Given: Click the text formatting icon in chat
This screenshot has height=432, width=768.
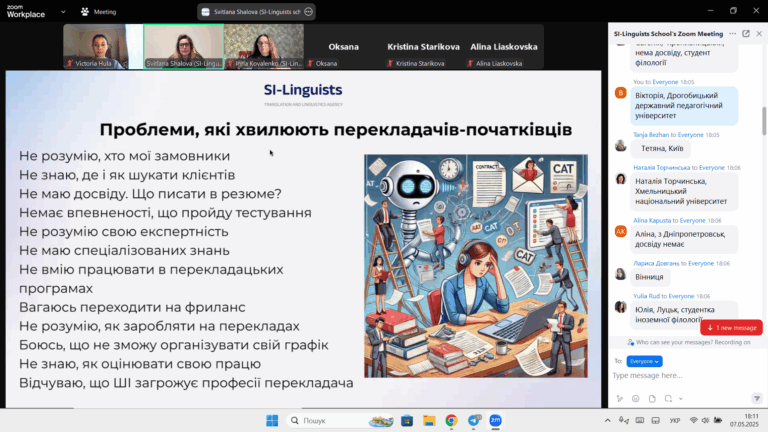Looking at the screenshot, I should 620,399.
